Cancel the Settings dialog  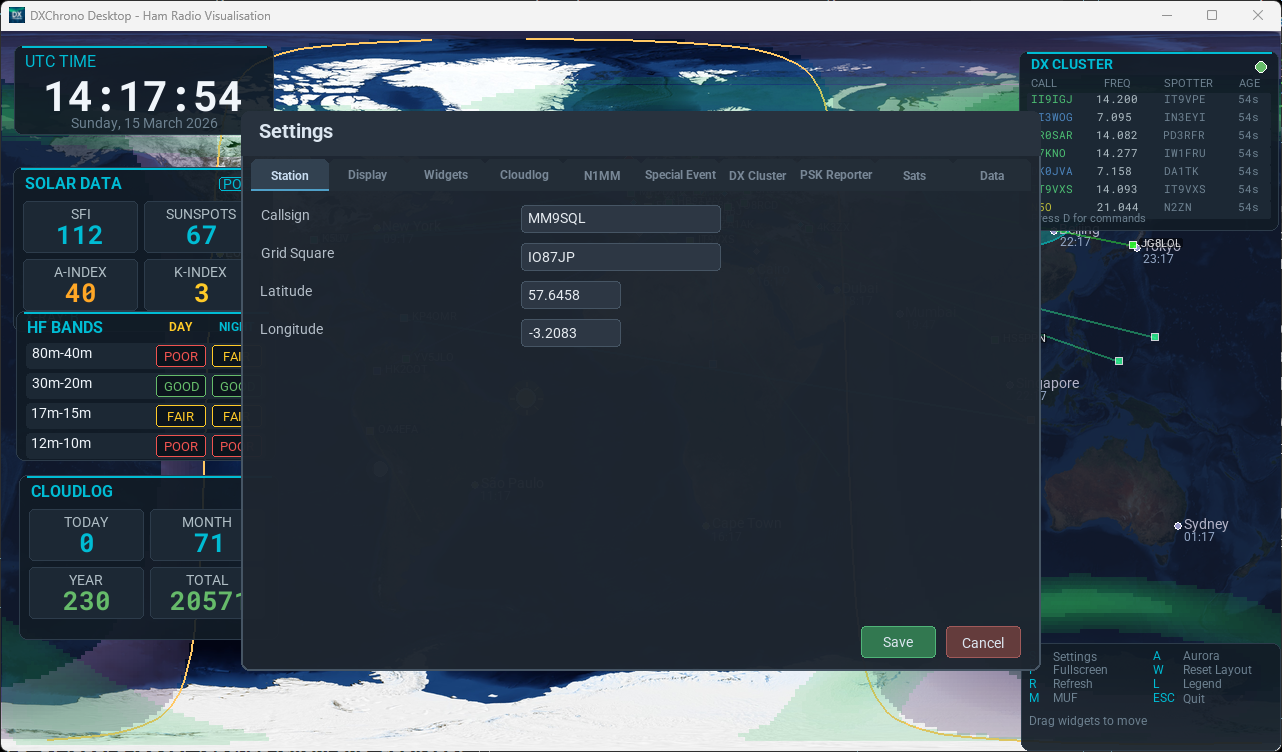(983, 642)
